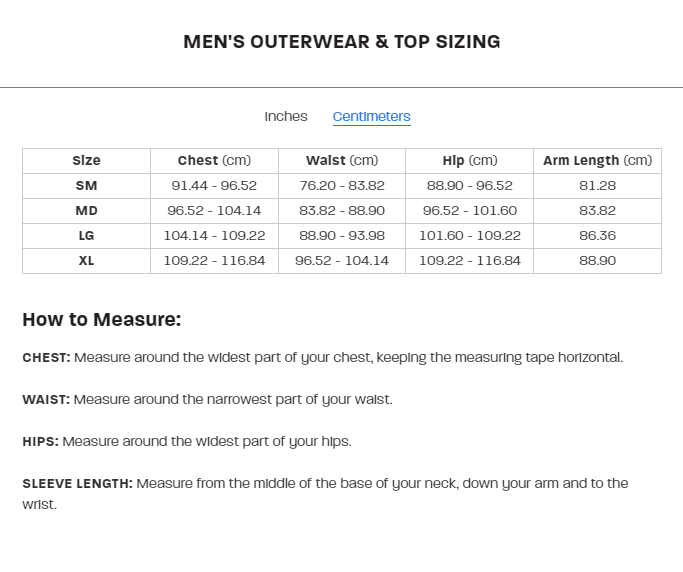Image resolution: width=683 pixels, height=572 pixels.
Task: Switch to the Inches tab
Action: point(286,117)
